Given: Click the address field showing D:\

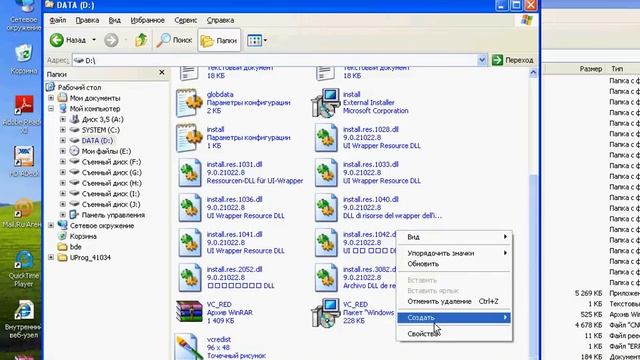Looking at the screenshot, I should coord(275,60).
